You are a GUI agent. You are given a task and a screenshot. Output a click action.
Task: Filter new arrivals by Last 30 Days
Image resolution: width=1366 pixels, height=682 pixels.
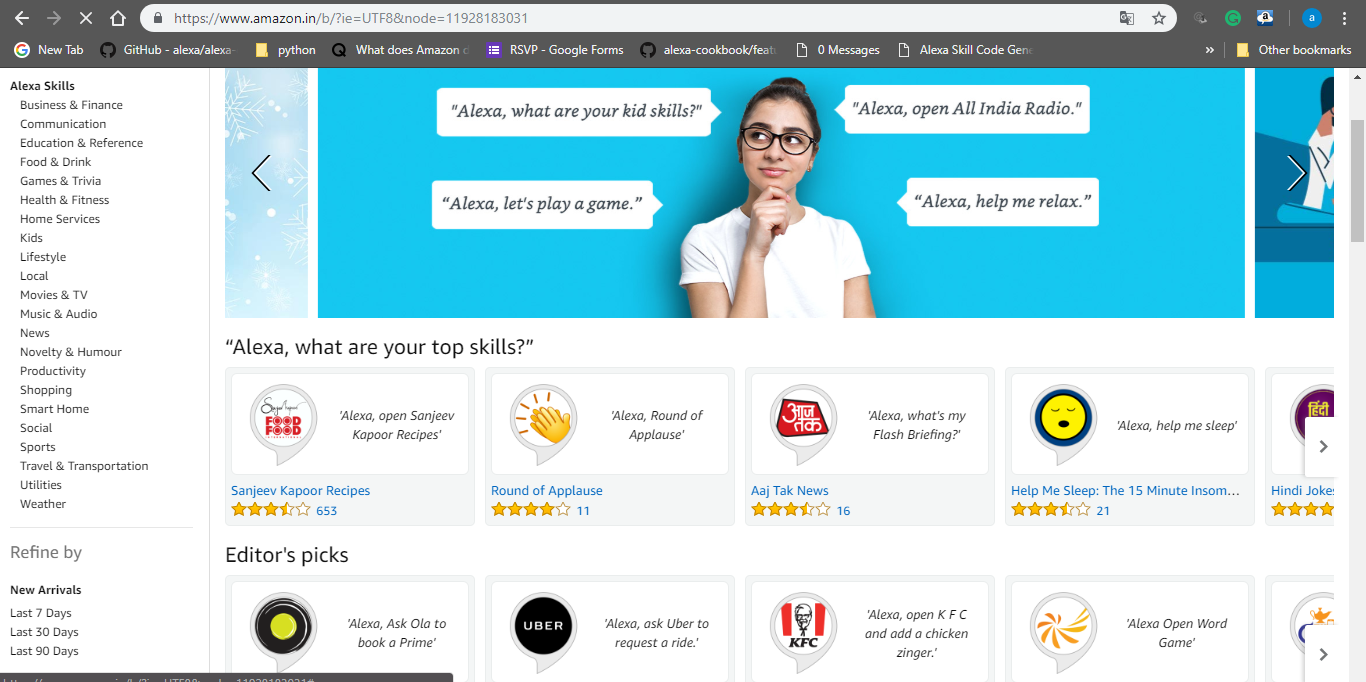[44, 632]
